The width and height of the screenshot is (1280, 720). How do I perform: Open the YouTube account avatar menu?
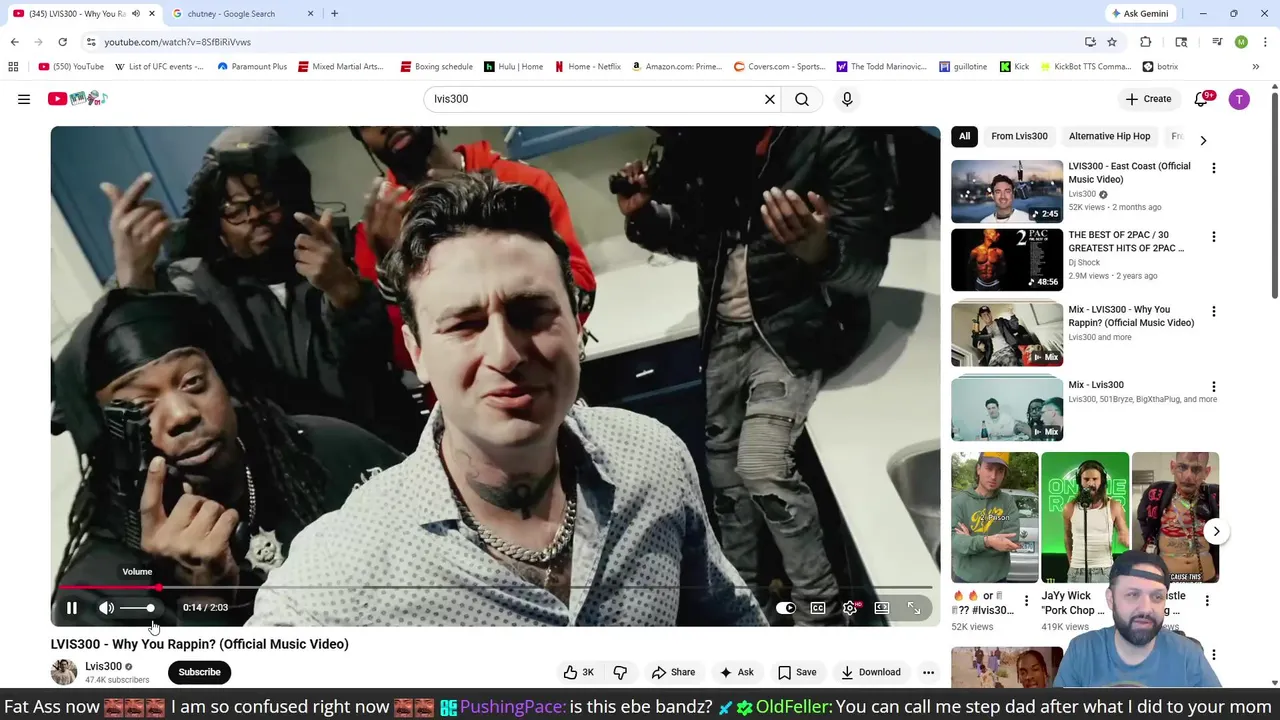[1239, 99]
